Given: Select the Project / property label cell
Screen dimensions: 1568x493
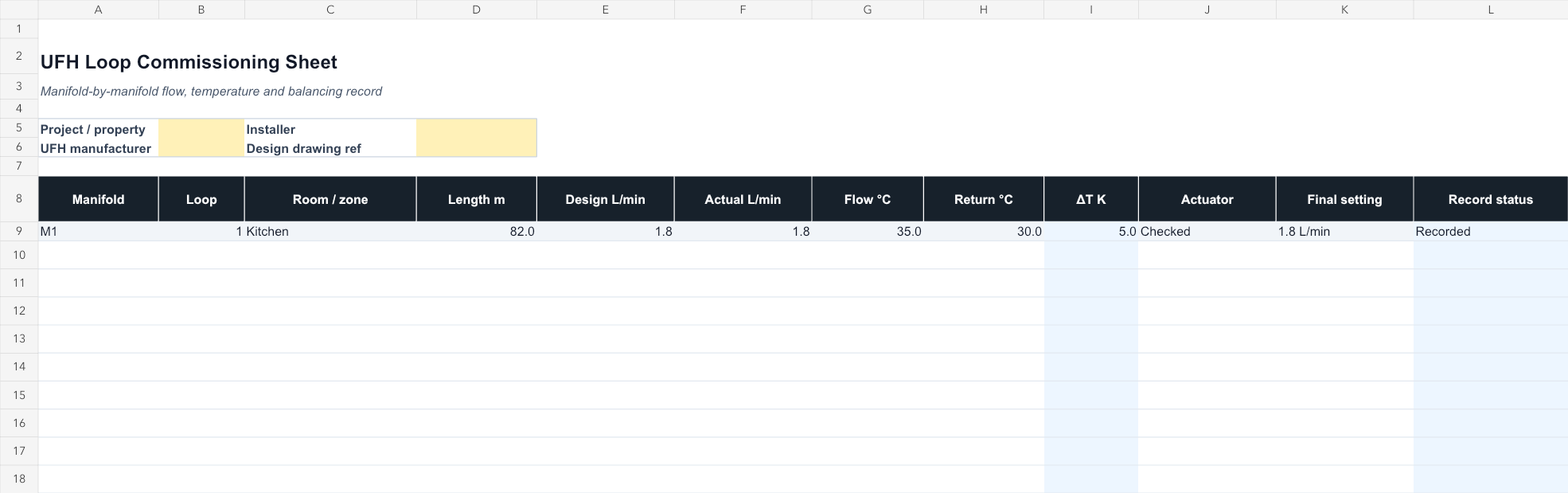Looking at the screenshot, I should pos(99,129).
